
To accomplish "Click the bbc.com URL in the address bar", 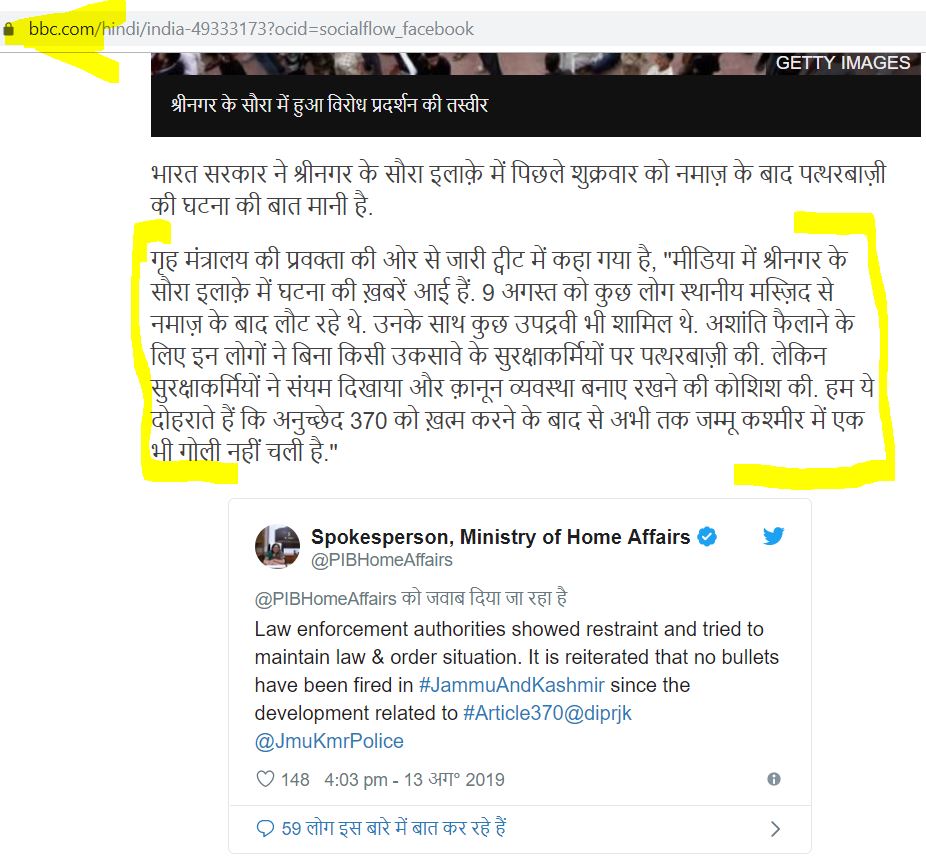I will tap(251, 29).
